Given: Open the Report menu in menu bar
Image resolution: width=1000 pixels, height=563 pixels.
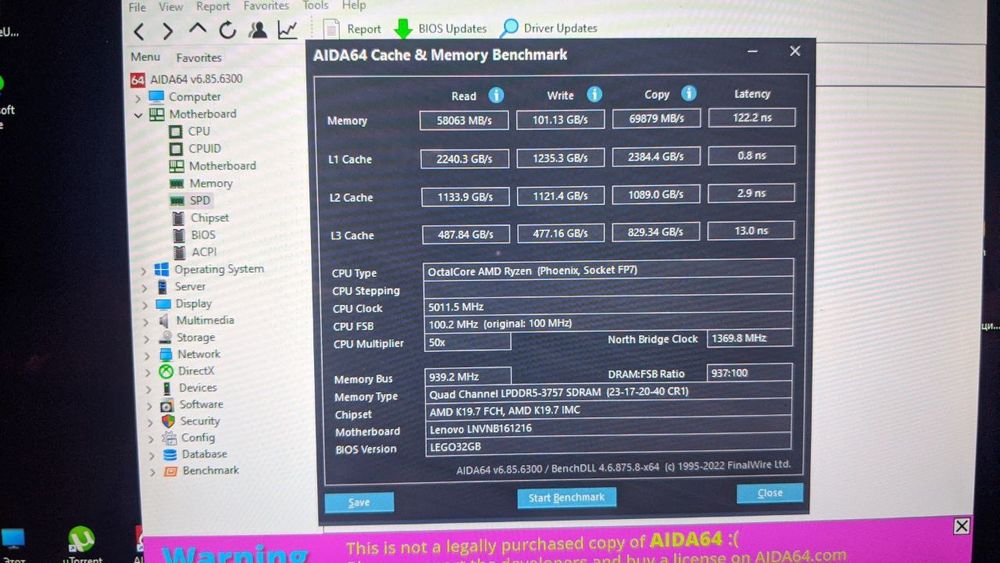Looking at the screenshot, I should click(213, 6).
